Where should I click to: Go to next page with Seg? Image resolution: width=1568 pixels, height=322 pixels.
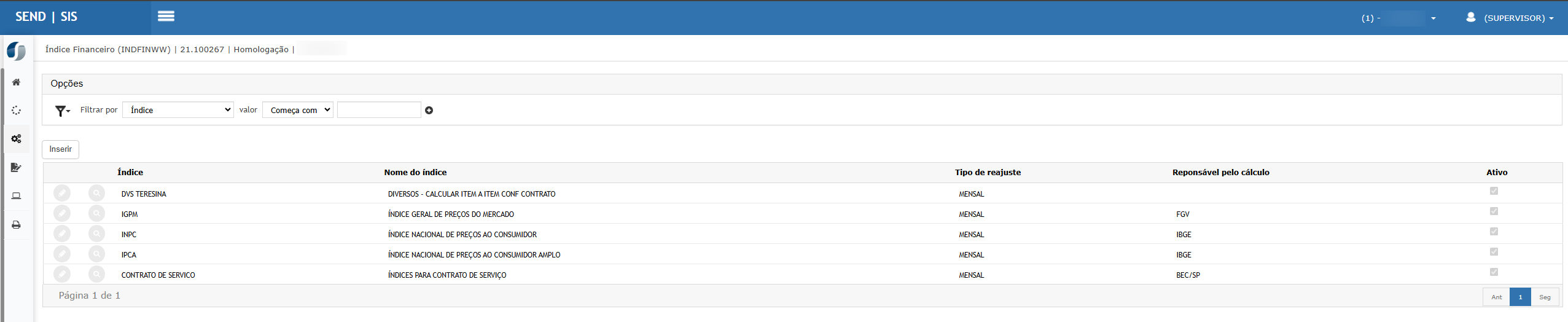[1545, 297]
